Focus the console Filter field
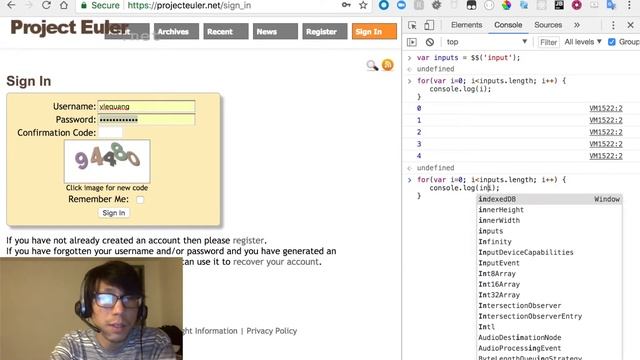Viewport: 640px width, 360px height. tap(548, 42)
